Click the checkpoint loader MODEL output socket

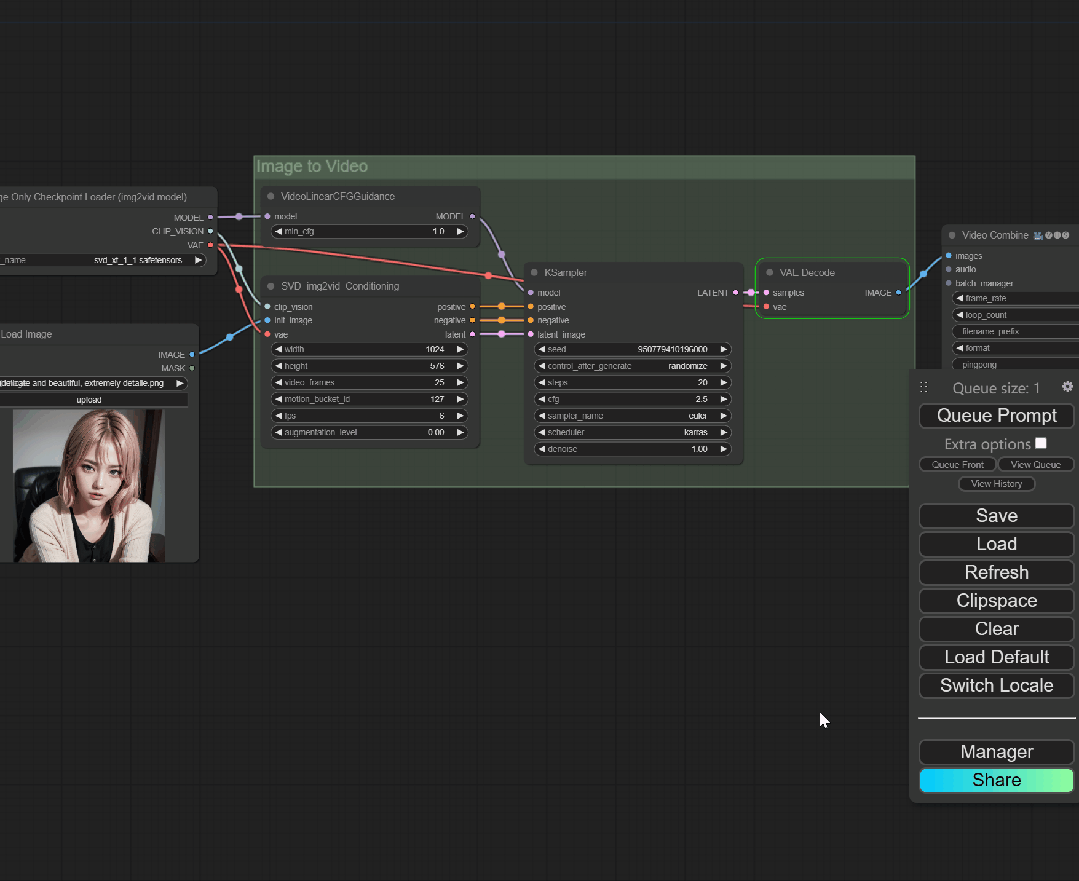pyautogui.click(x=211, y=217)
